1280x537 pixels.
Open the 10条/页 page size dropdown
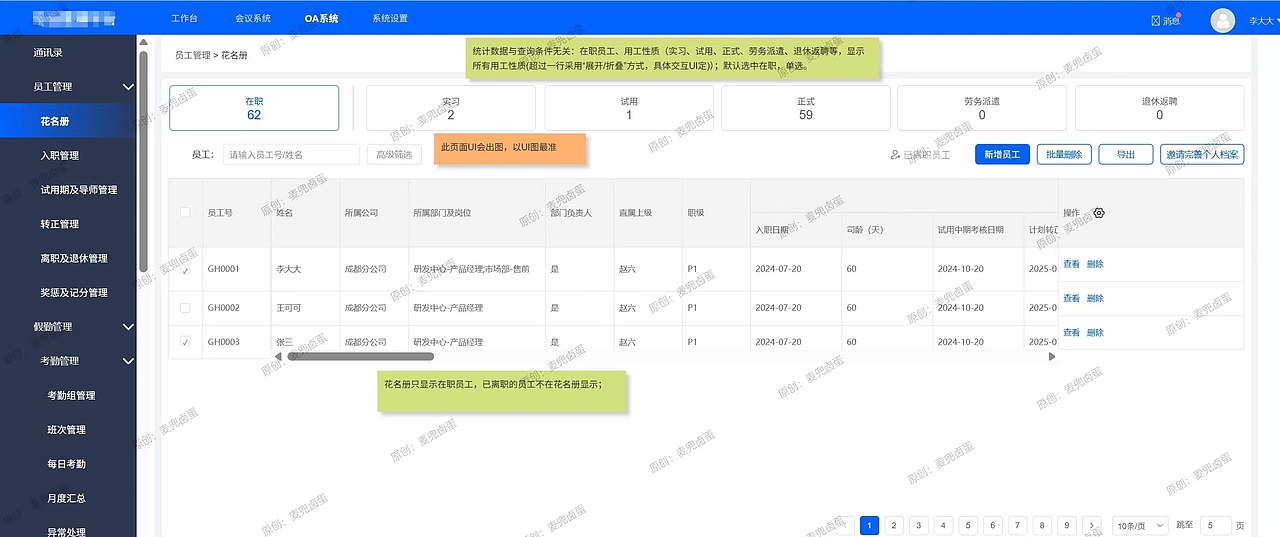[x=1141, y=525]
